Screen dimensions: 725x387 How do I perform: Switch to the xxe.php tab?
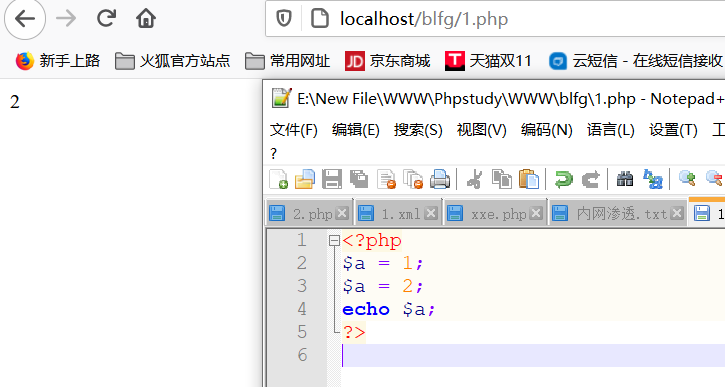pos(495,214)
